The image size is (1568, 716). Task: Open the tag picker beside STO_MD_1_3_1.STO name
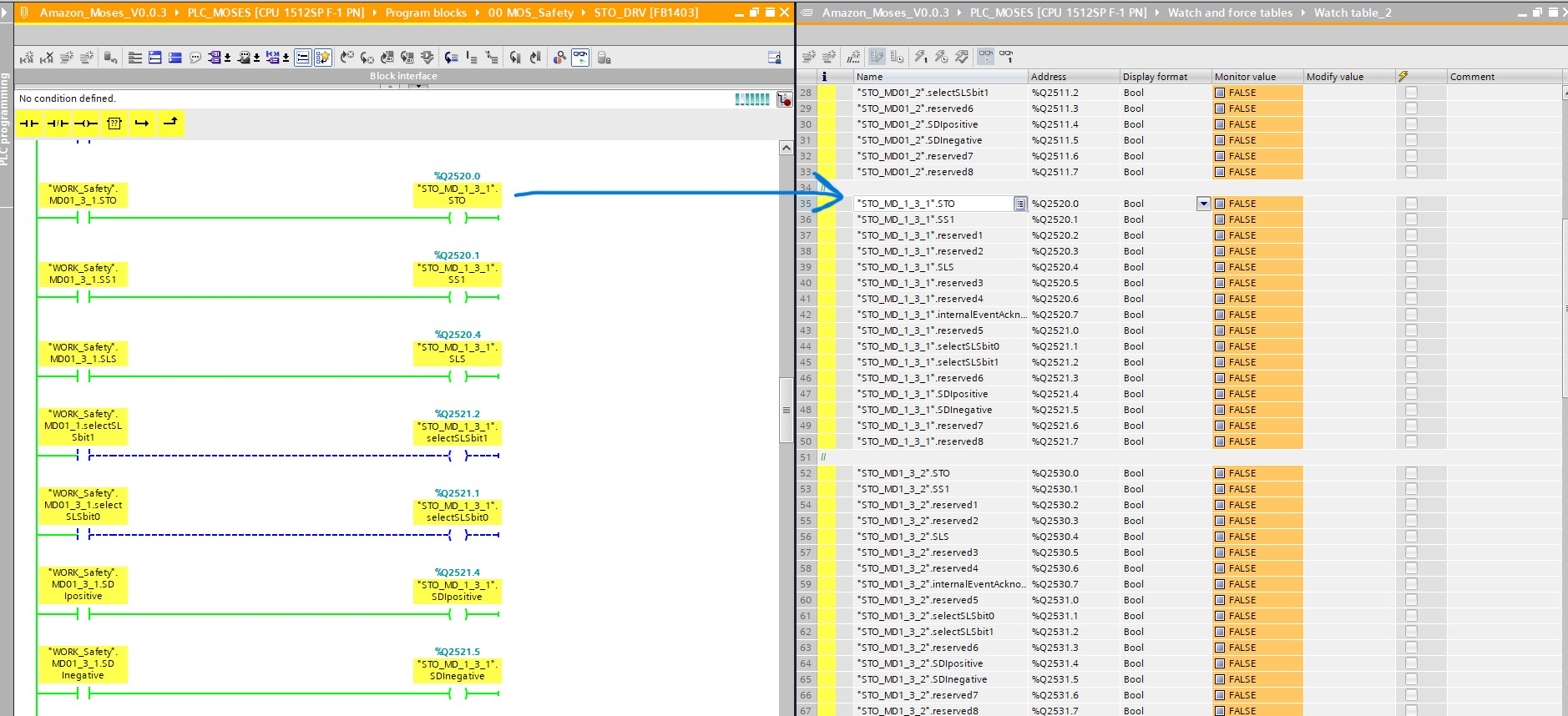(x=1019, y=204)
